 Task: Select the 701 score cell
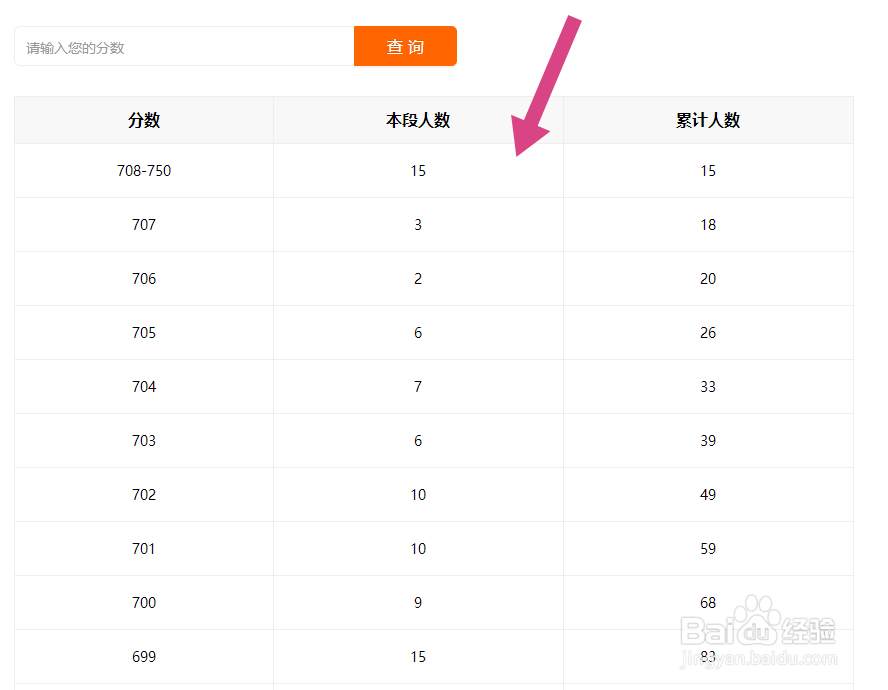coord(144,549)
